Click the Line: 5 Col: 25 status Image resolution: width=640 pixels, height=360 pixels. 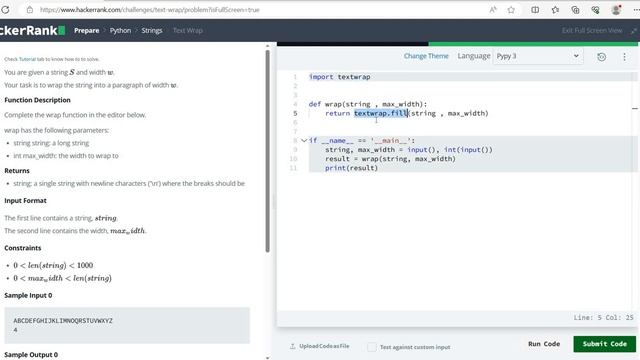click(x=603, y=318)
